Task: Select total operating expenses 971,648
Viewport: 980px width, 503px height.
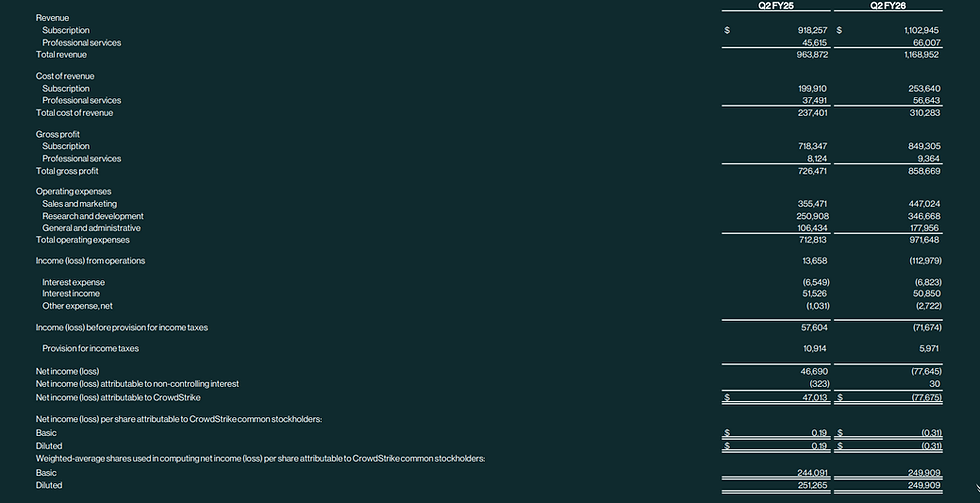Action: point(924,240)
